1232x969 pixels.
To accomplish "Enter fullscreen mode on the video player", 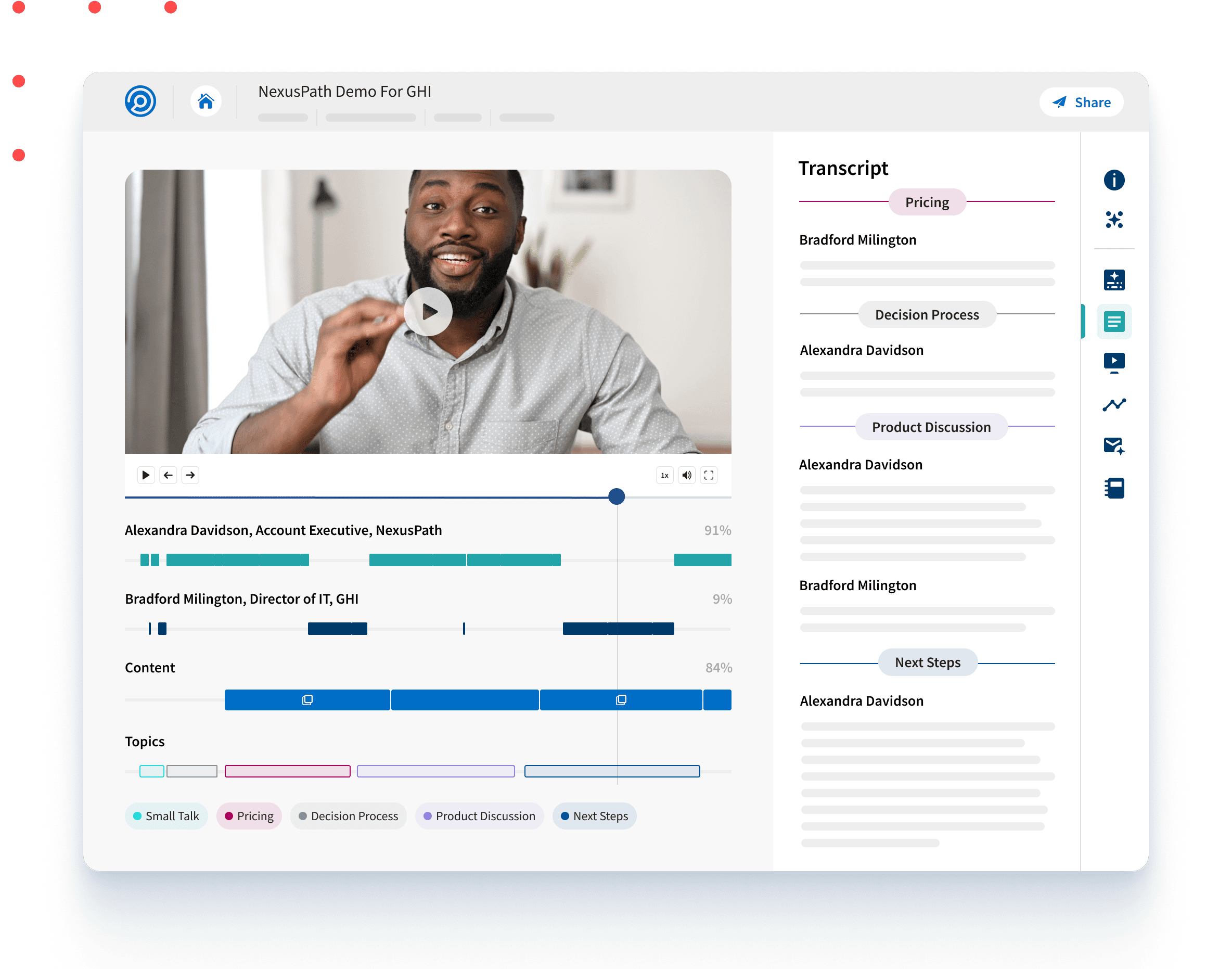I will 709,475.
